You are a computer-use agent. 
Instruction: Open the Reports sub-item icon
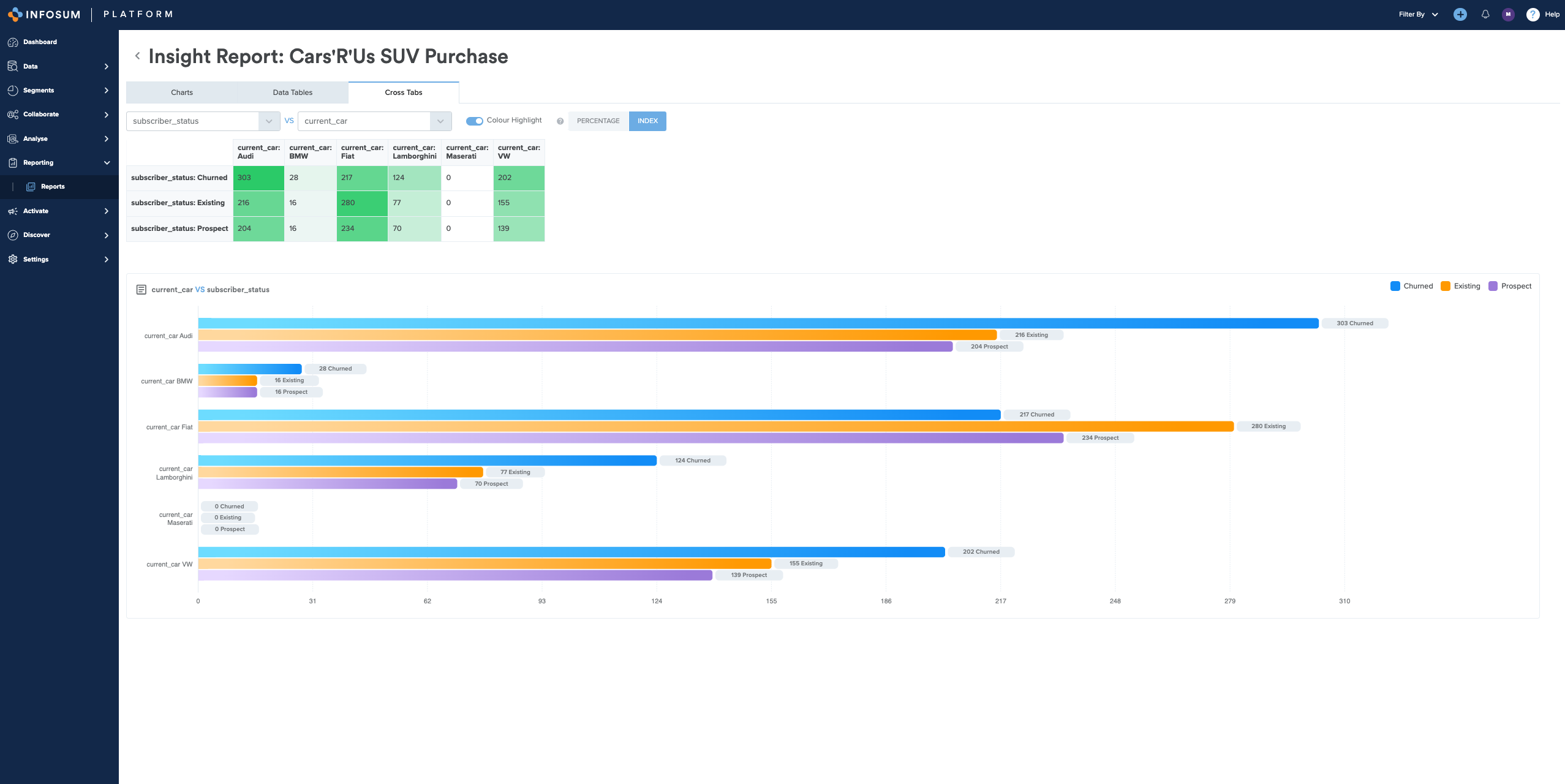tap(31, 187)
